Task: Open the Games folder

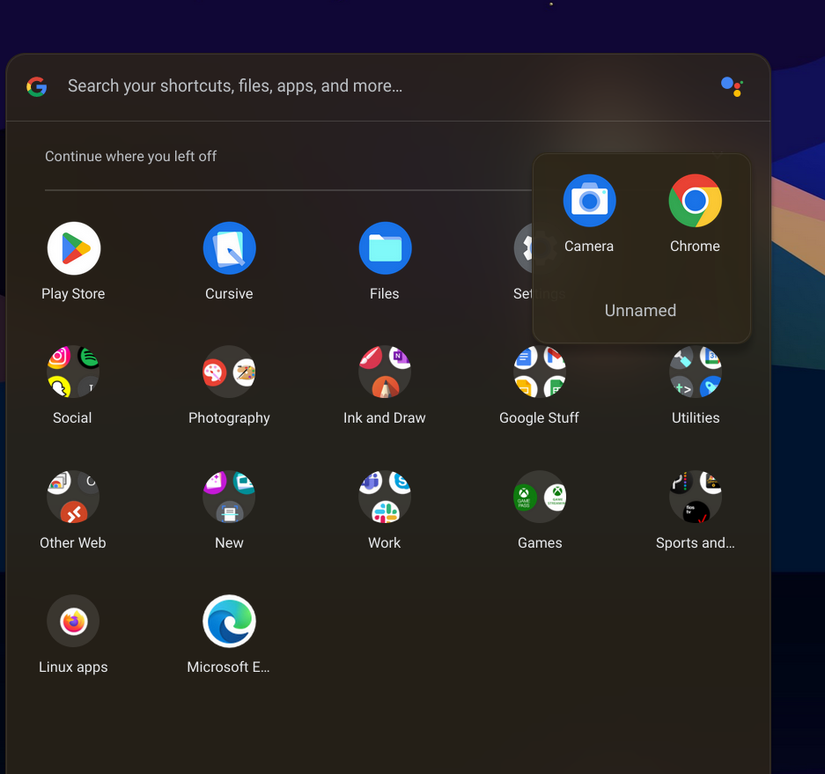Action: click(x=540, y=496)
